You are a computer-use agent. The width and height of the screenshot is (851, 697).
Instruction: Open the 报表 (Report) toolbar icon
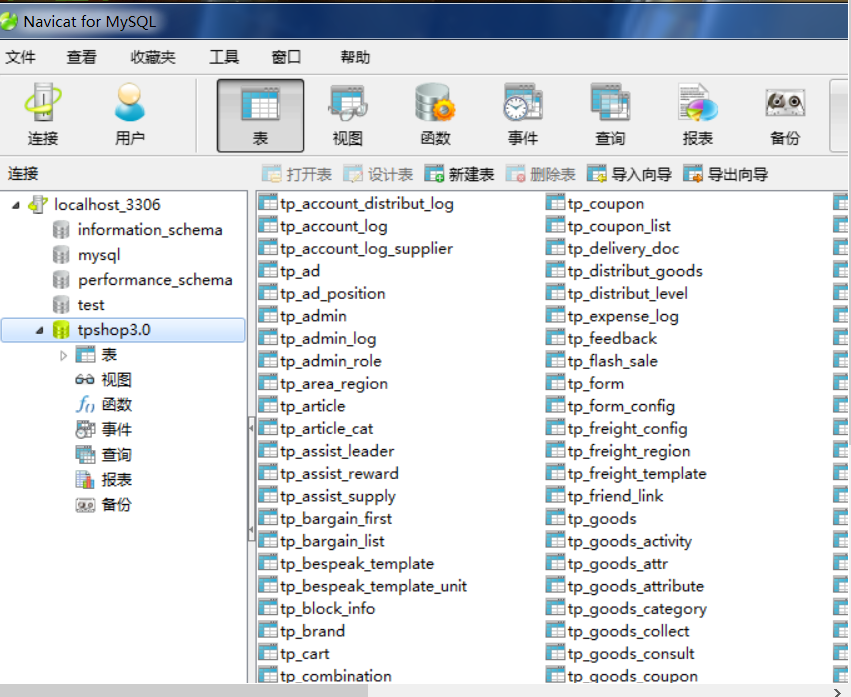click(x=697, y=115)
